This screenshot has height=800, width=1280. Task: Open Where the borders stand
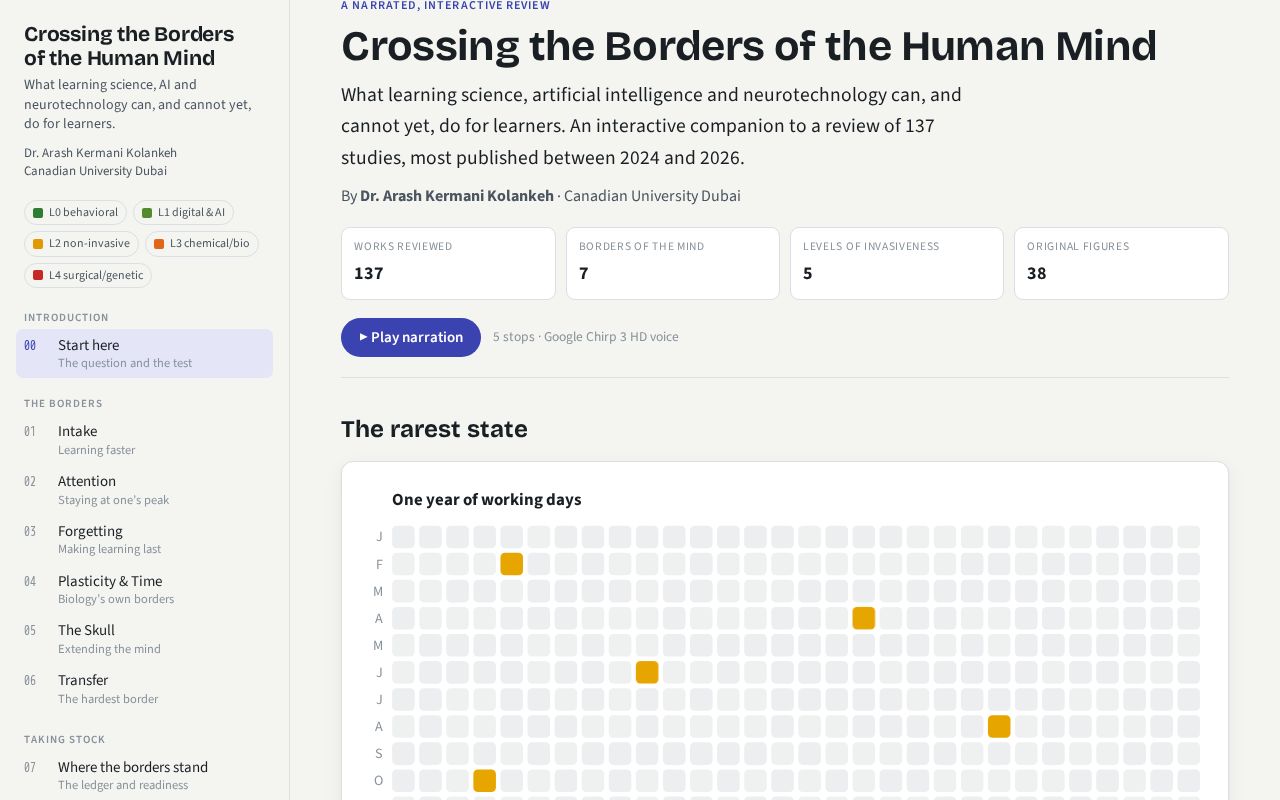coord(144,776)
